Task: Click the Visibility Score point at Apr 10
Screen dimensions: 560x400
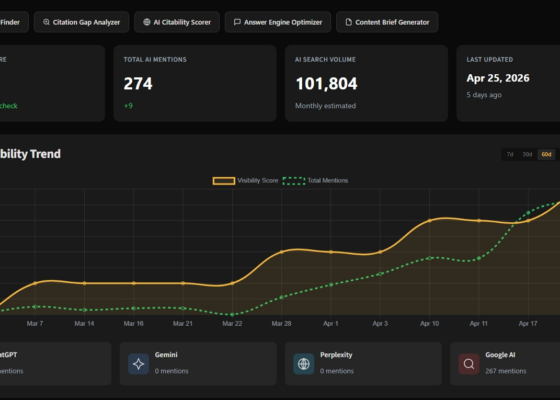Action: click(x=430, y=220)
